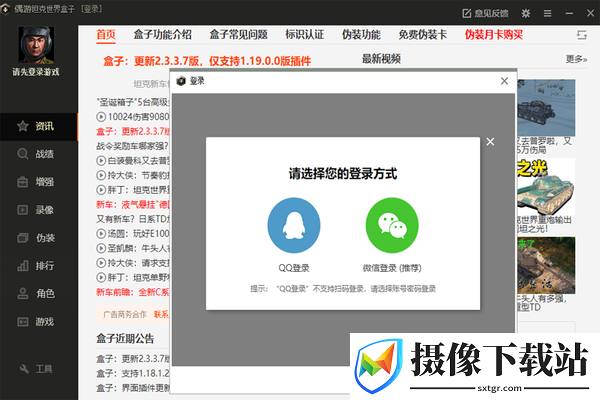This screenshot has height=400, width=600.
Task: Open the 之光 tank video thumbnail
Action: coord(546,186)
